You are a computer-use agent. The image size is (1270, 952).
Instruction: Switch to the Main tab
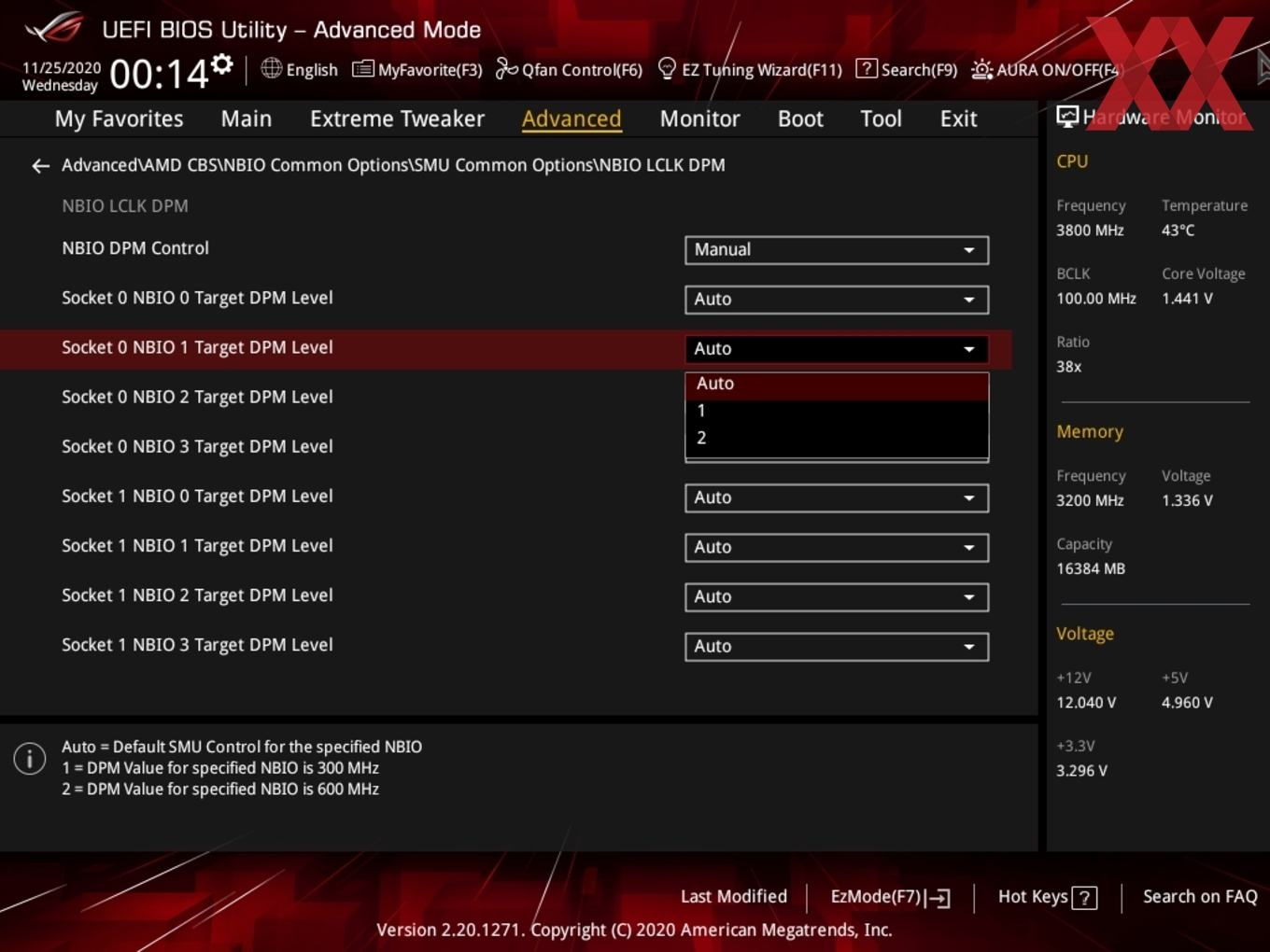[247, 119]
